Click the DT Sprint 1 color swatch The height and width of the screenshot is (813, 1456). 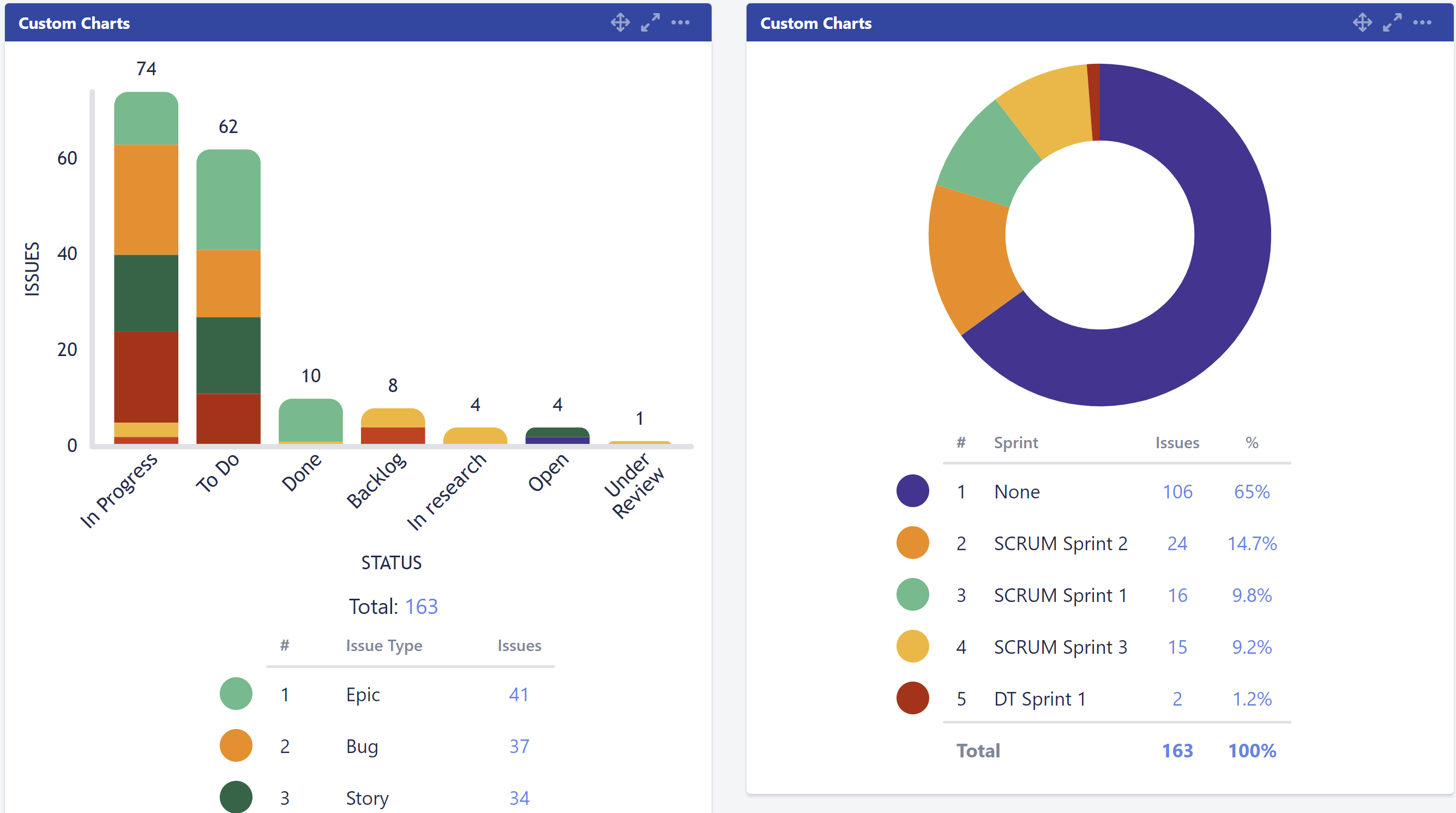(x=912, y=698)
